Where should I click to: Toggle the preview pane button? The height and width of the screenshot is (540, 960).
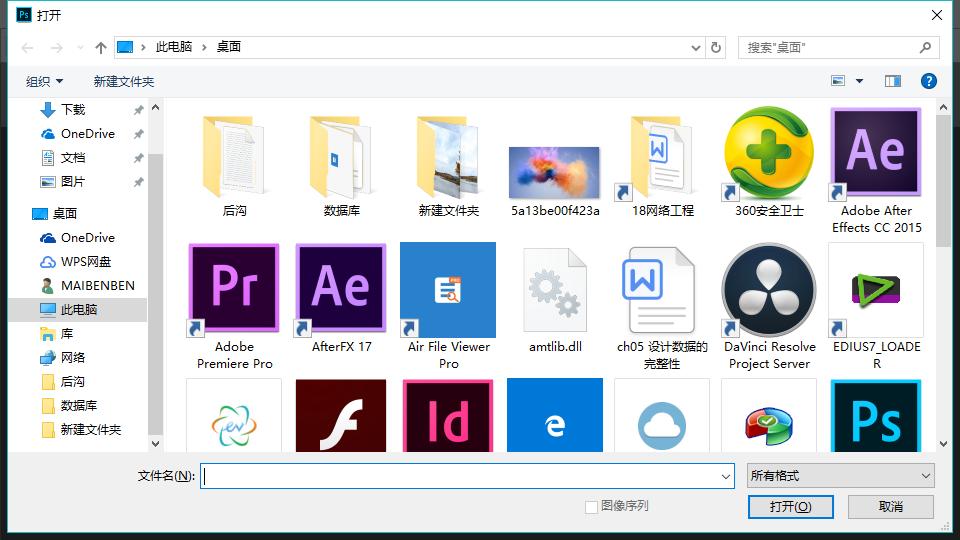coord(893,81)
